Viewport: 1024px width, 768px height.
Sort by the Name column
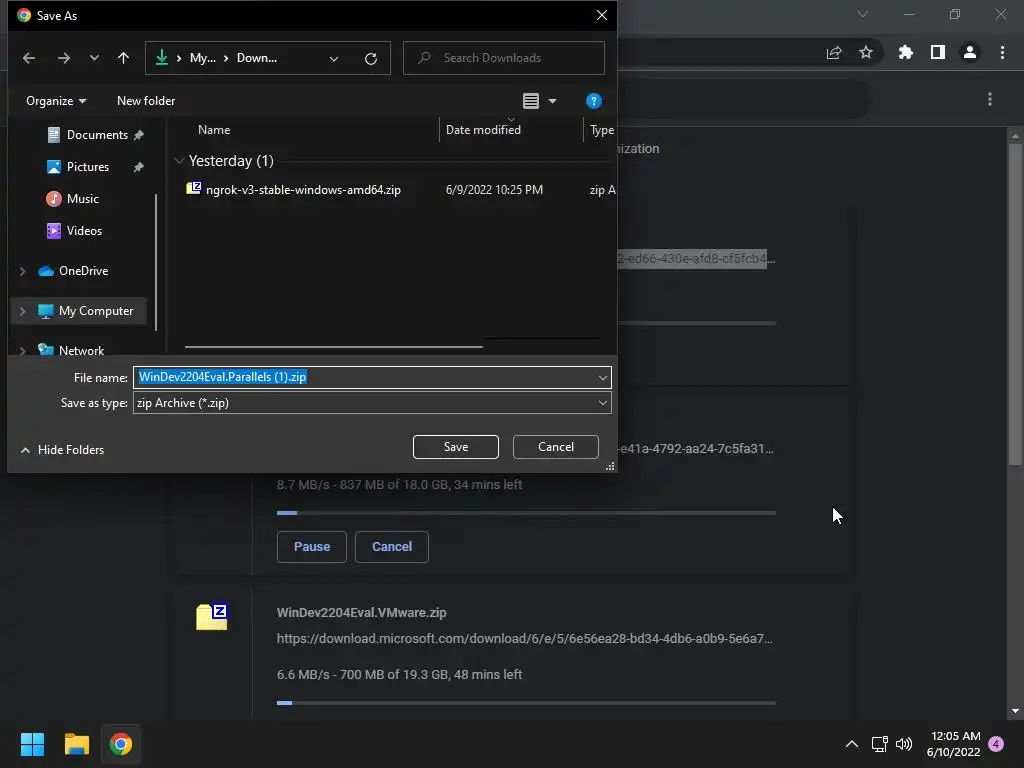click(x=214, y=130)
